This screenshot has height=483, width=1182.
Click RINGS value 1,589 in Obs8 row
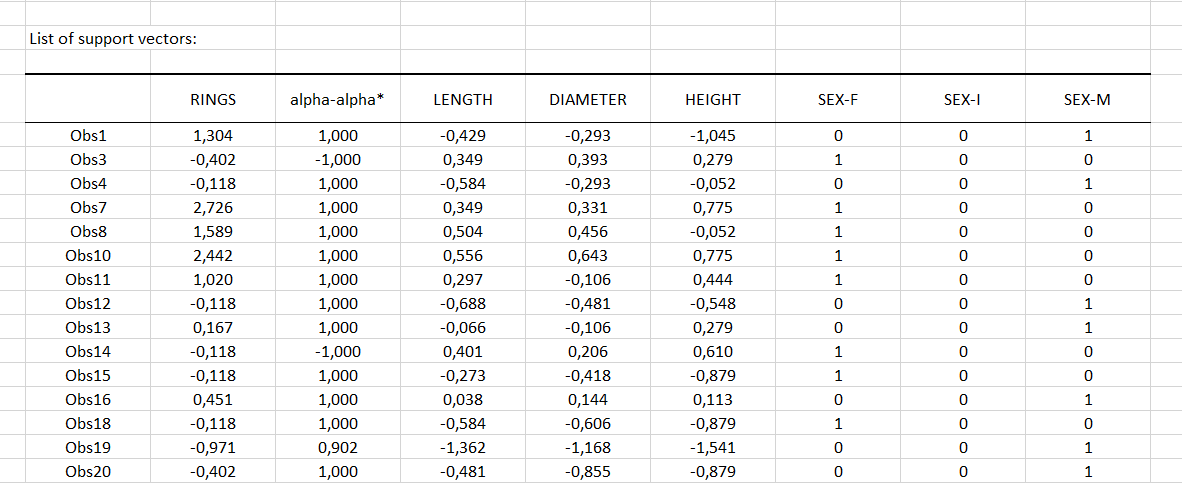(x=213, y=232)
